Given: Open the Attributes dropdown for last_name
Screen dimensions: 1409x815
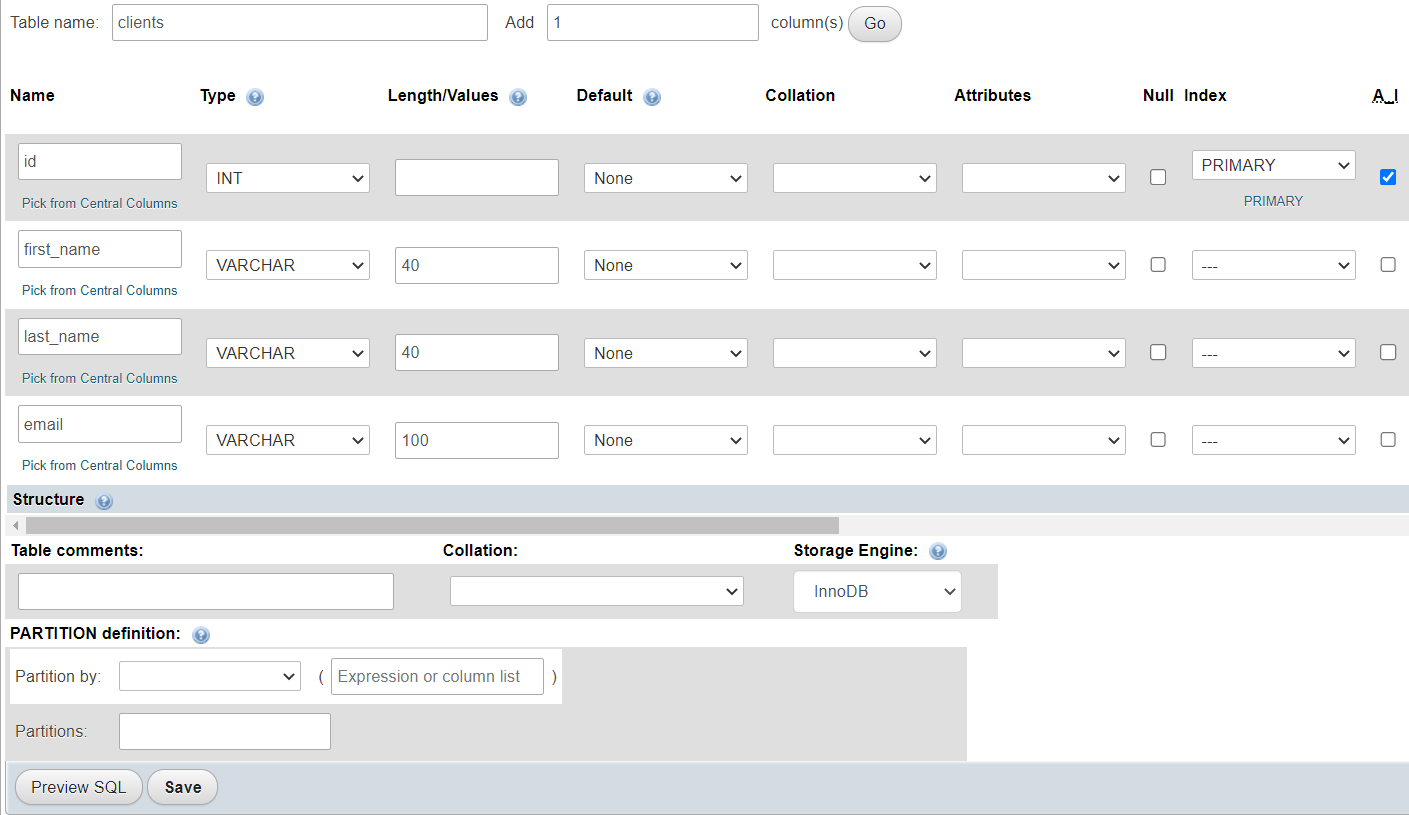Looking at the screenshot, I should (x=1044, y=353).
